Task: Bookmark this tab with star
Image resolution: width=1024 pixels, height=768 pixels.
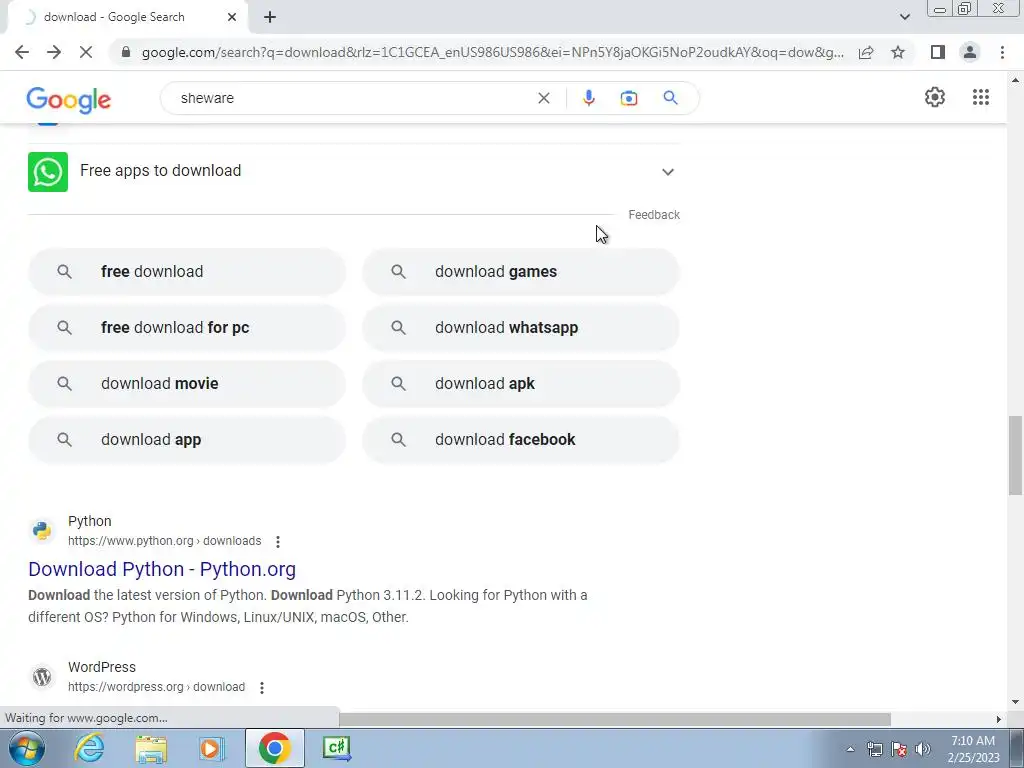Action: coord(898,52)
